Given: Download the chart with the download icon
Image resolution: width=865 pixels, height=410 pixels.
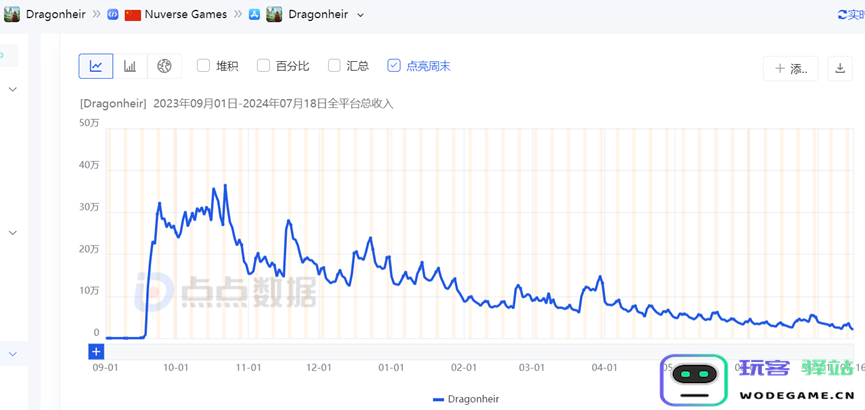Looking at the screenshot, I should [x=840, y=68].
